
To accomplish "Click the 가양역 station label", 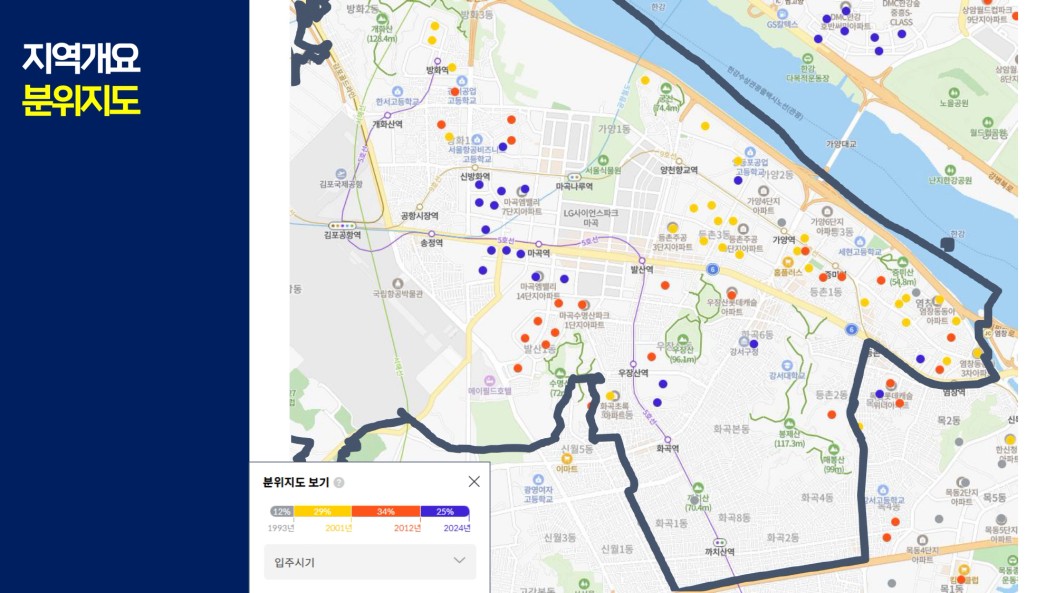I will click(x=784, y=240).
